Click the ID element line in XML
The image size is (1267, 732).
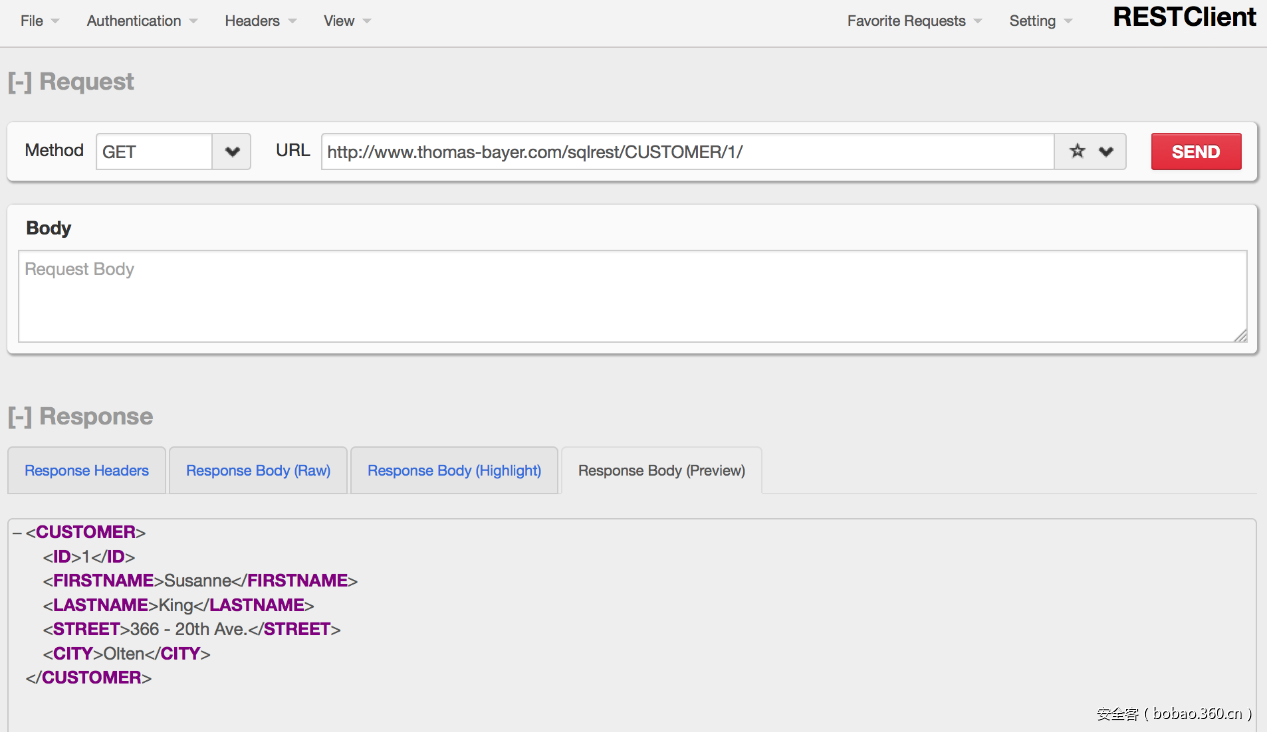click(x=89, y=557)
